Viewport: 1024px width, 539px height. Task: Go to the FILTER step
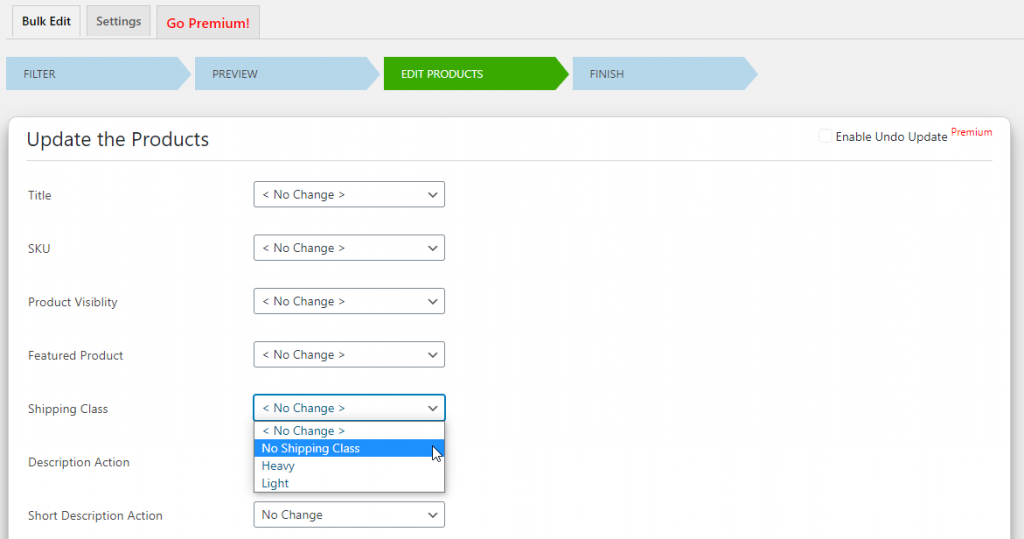(x=92, y=74)
